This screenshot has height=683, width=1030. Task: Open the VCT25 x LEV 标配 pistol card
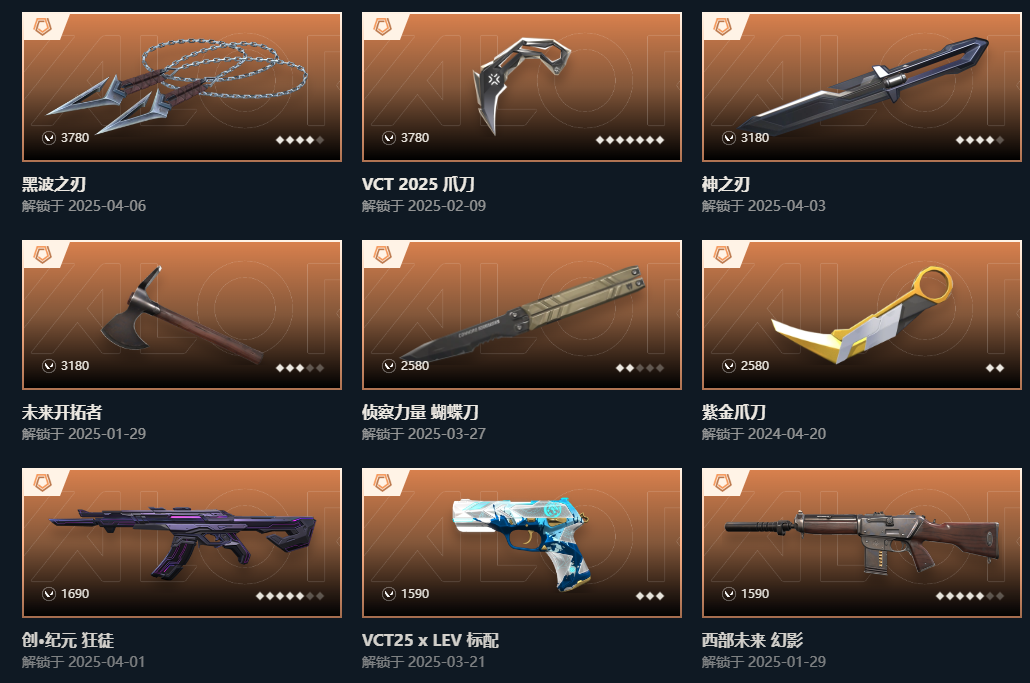tap(522, 542)
